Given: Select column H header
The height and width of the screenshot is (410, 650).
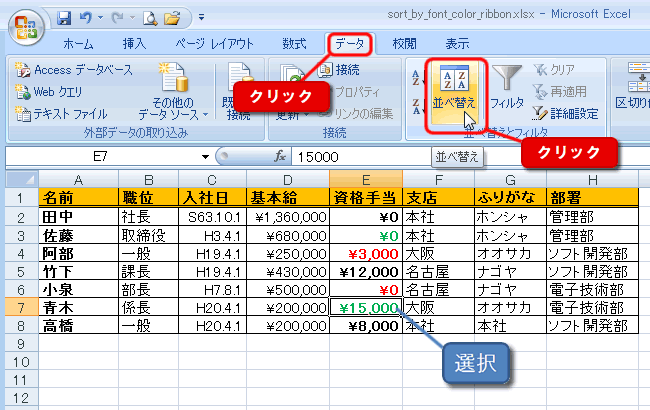Looking at the screenshot, I should 592,180.
